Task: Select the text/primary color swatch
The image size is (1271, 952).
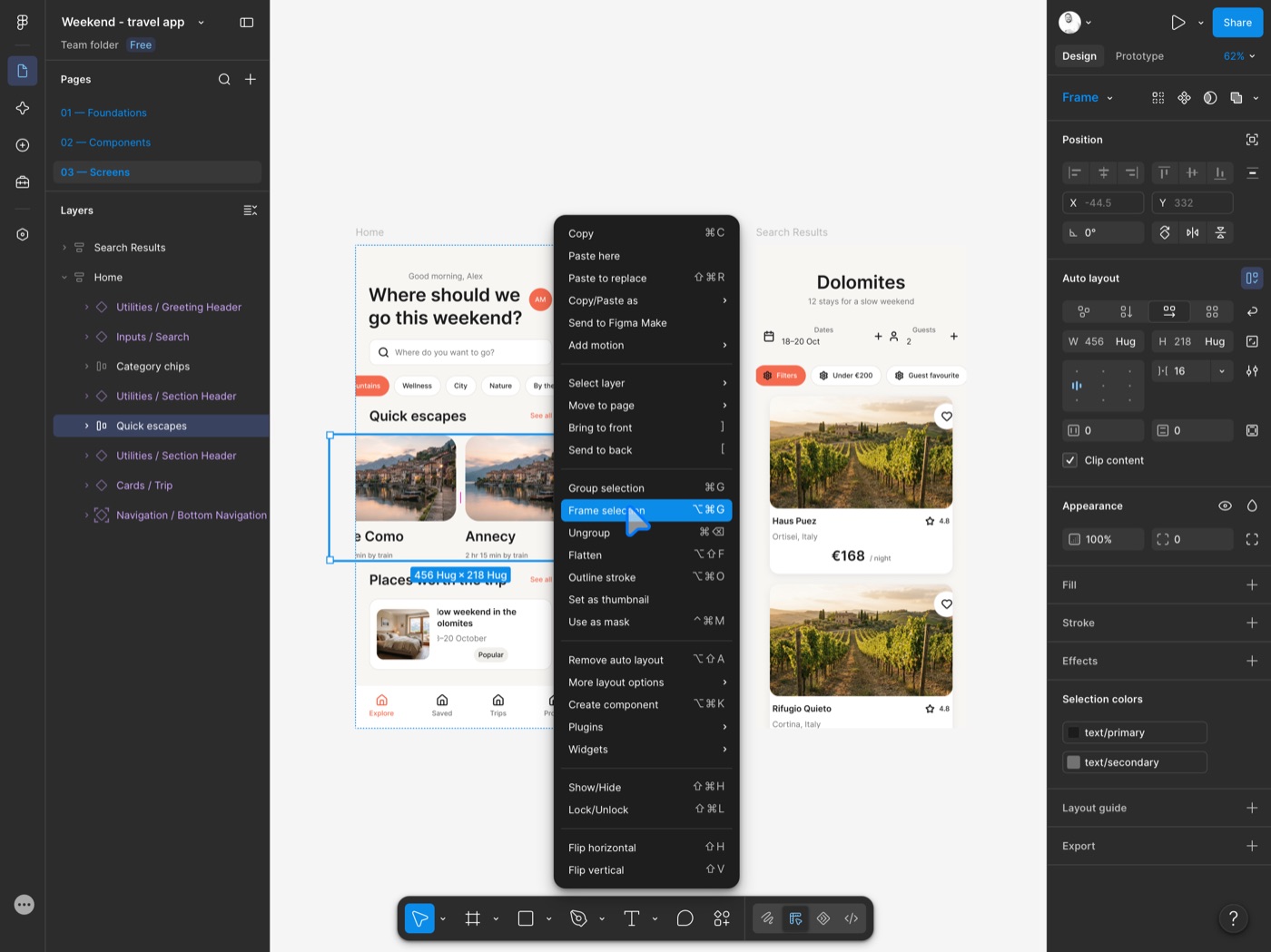Action: click(x=1073, y=732)
